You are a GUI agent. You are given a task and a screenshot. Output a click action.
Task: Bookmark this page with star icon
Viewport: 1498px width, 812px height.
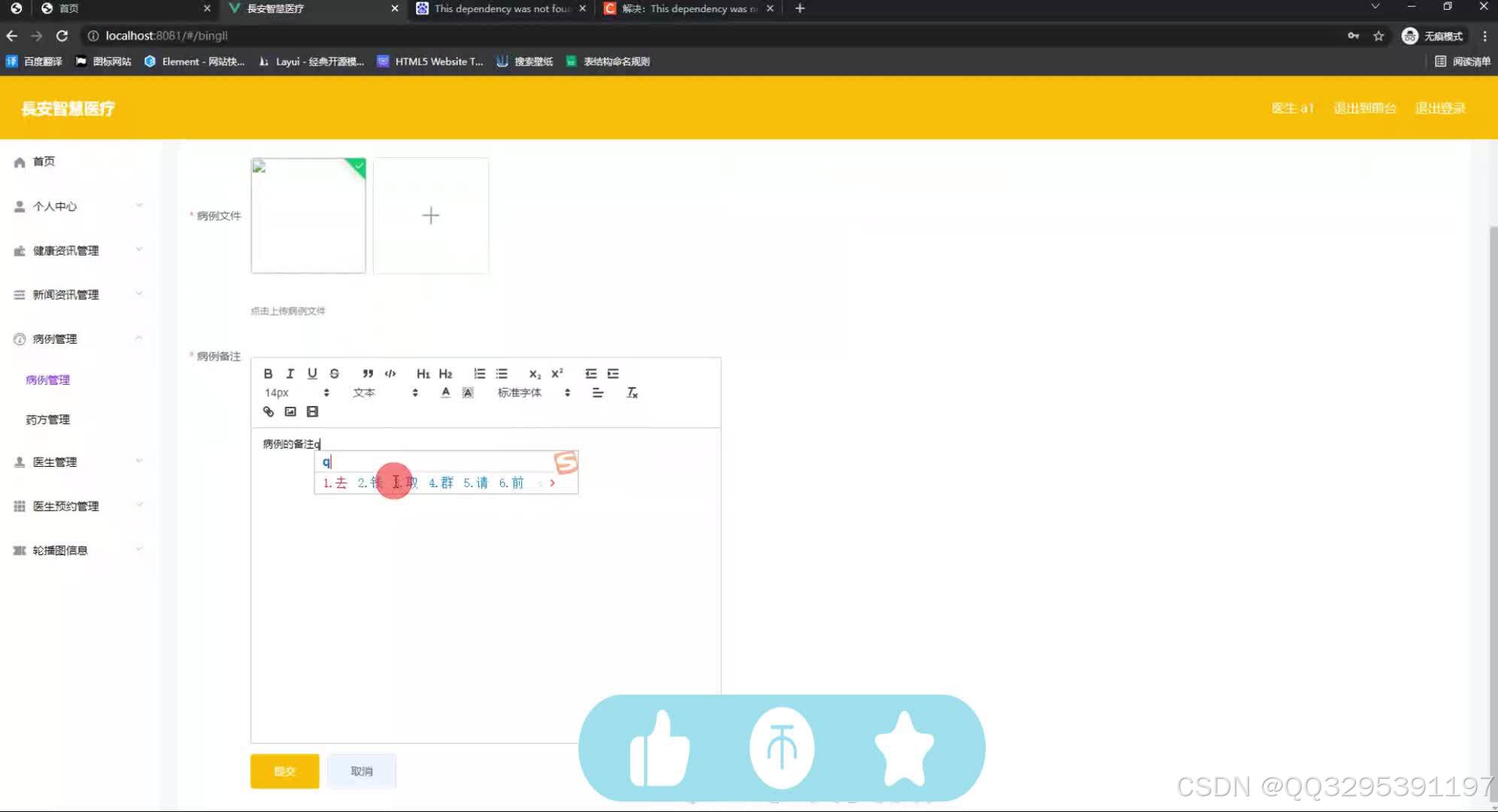pyautogui.click(x=1378, y=35)
